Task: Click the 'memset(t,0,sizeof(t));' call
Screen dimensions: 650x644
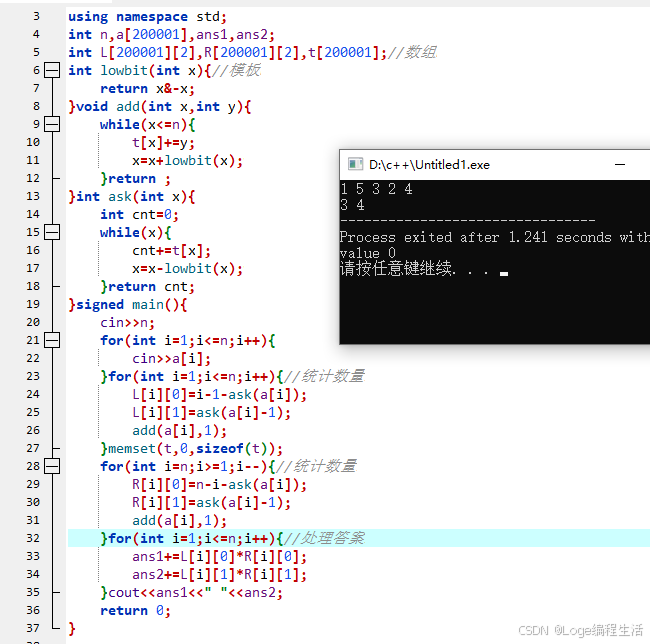Action: click(195, 448)
